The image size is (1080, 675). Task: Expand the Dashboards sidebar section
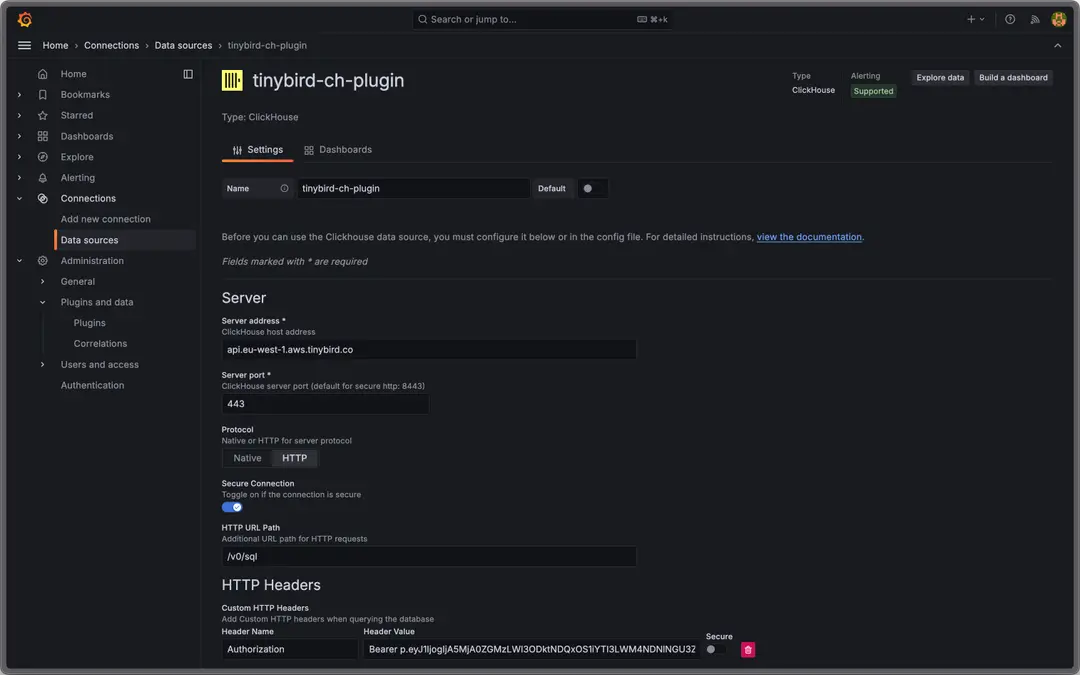click(x=19, y=136)
